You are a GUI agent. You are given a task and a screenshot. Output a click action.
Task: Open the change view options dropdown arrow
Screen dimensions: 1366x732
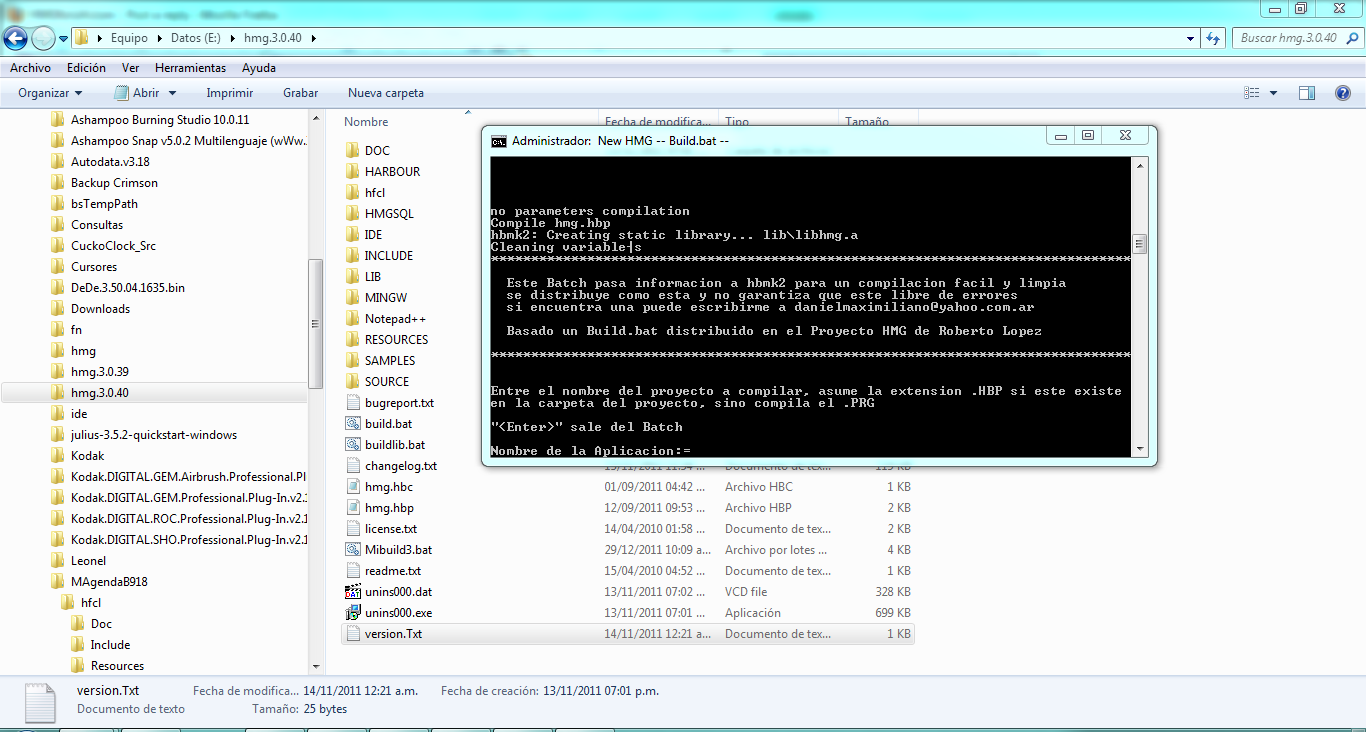[x=1273, y=93]
